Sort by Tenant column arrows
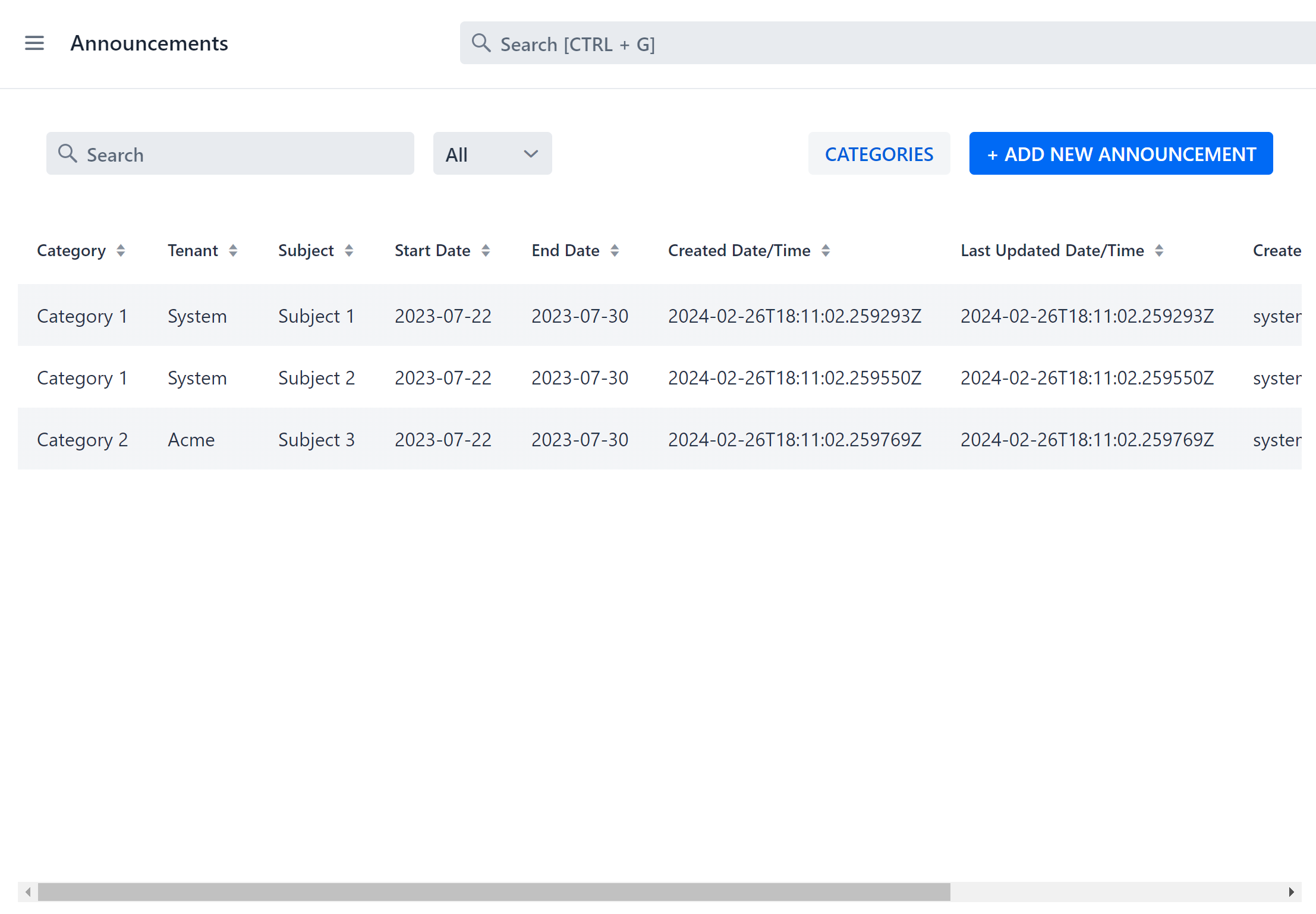 pyautogui.click(x=233, y=251)
